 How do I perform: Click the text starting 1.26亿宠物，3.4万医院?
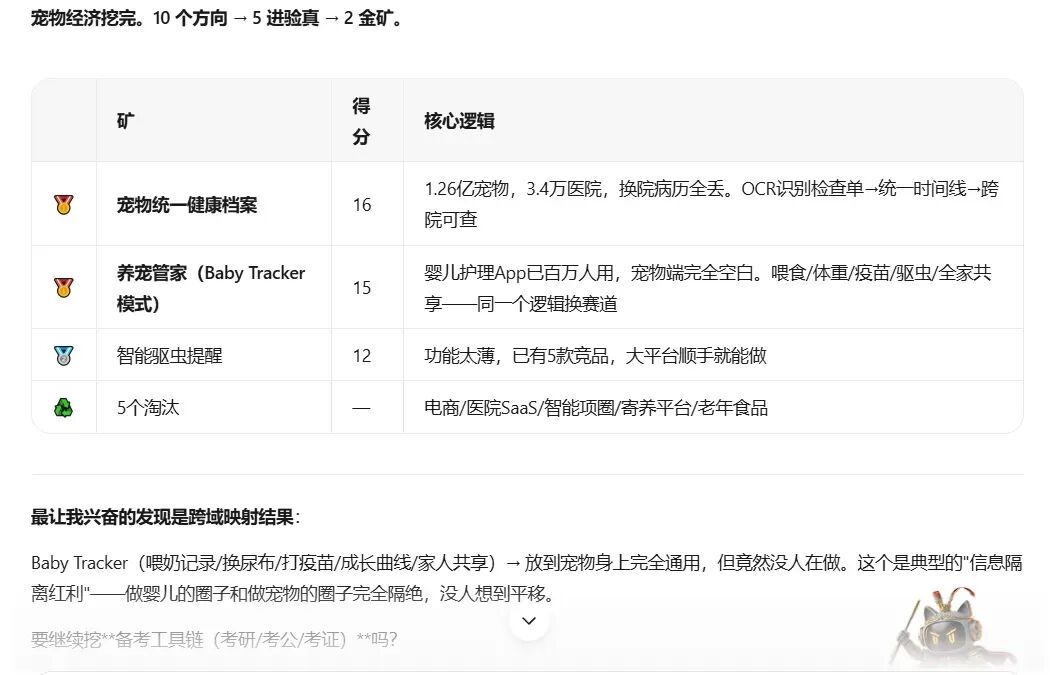[x=711, y=204]
